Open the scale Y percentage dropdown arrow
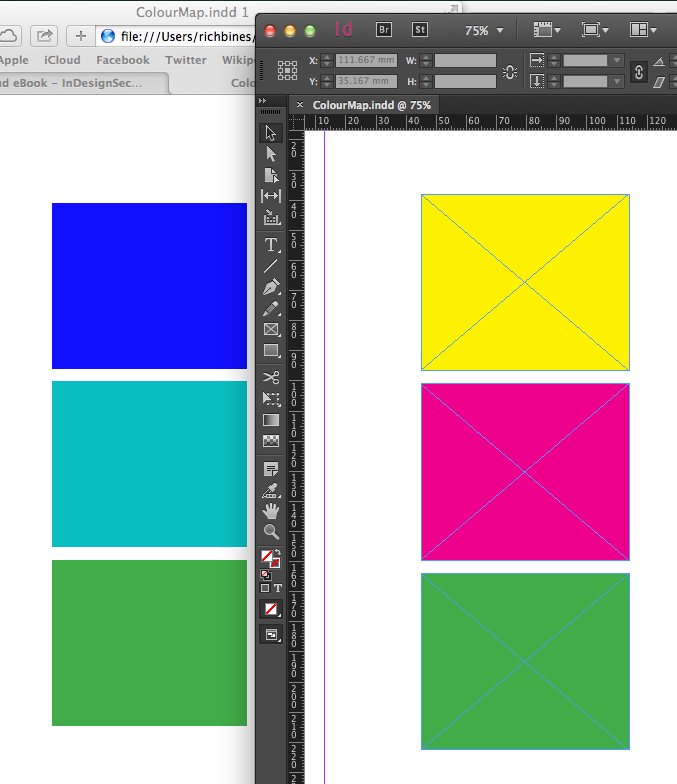 (x=617, y=81)
